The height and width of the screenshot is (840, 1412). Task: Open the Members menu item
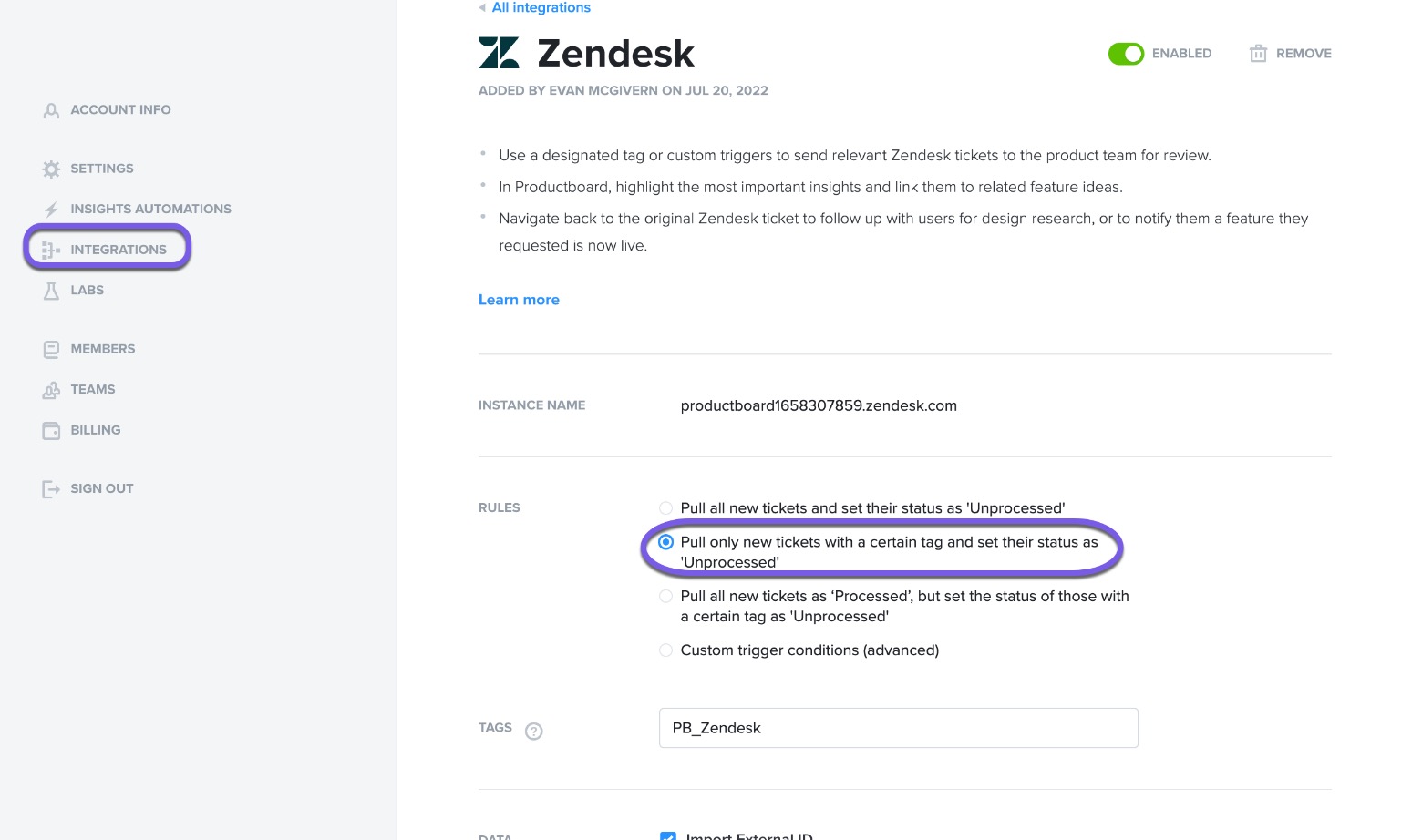click(102, 349)
